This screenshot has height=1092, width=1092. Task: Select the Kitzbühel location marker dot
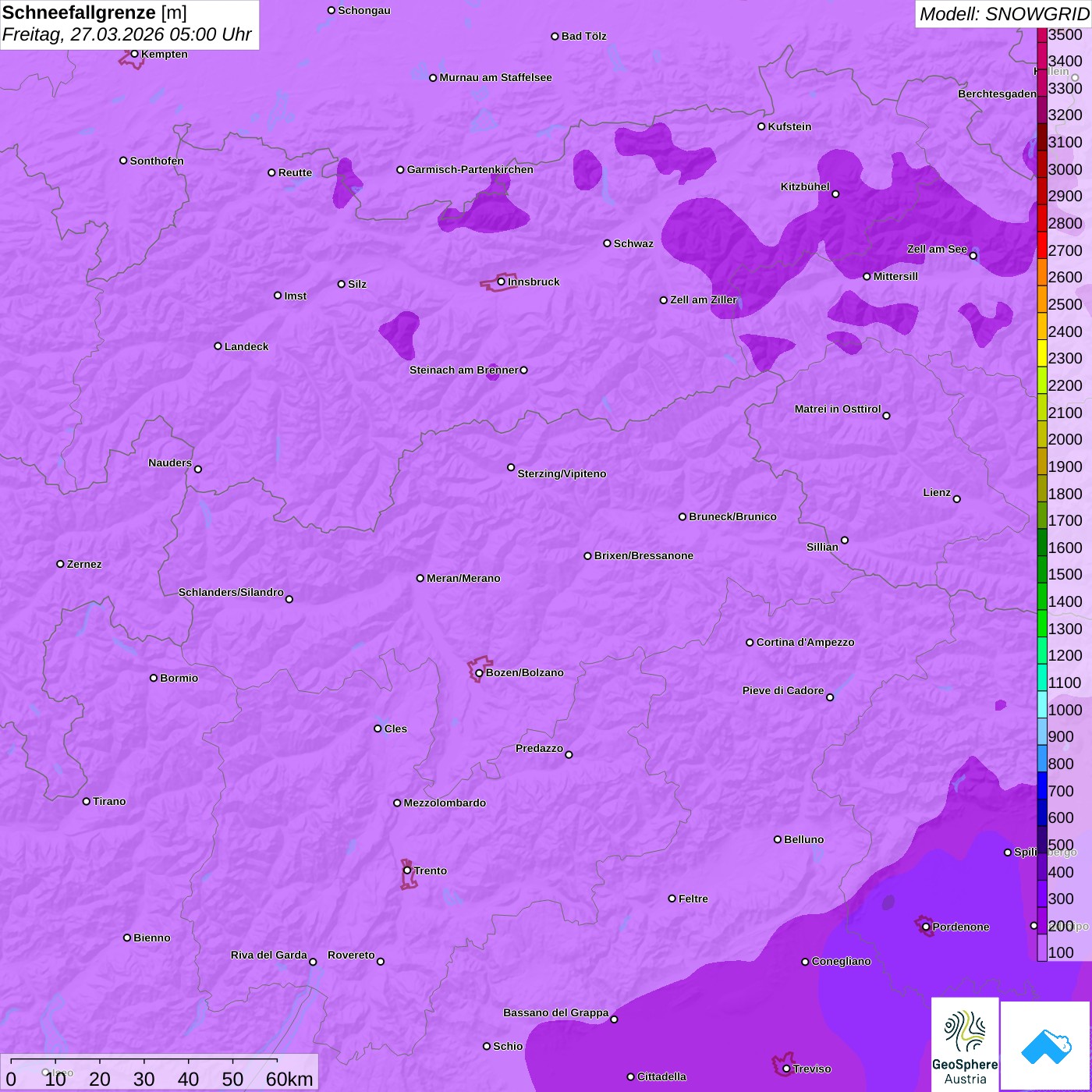[835, 194]
